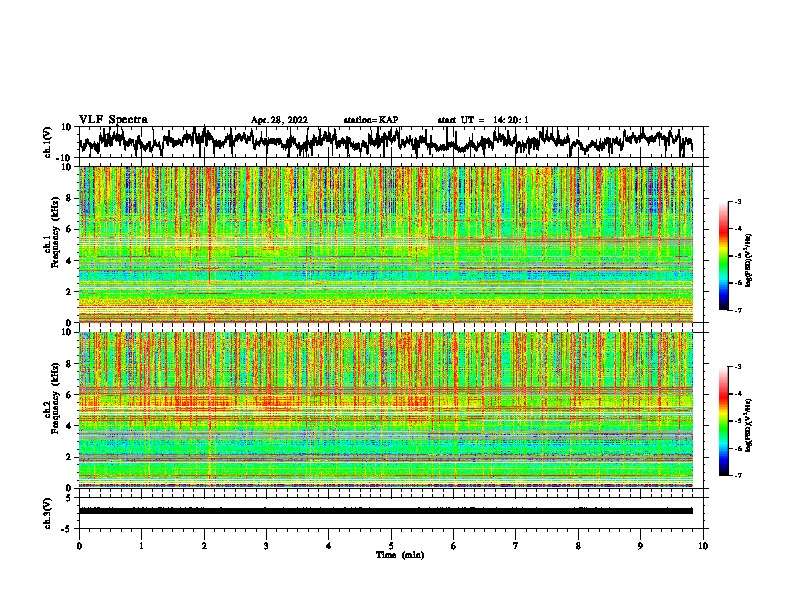Click the "station=KAP" header label
The height and width of the screenshot is (612, 792).
tap(371, 120)
